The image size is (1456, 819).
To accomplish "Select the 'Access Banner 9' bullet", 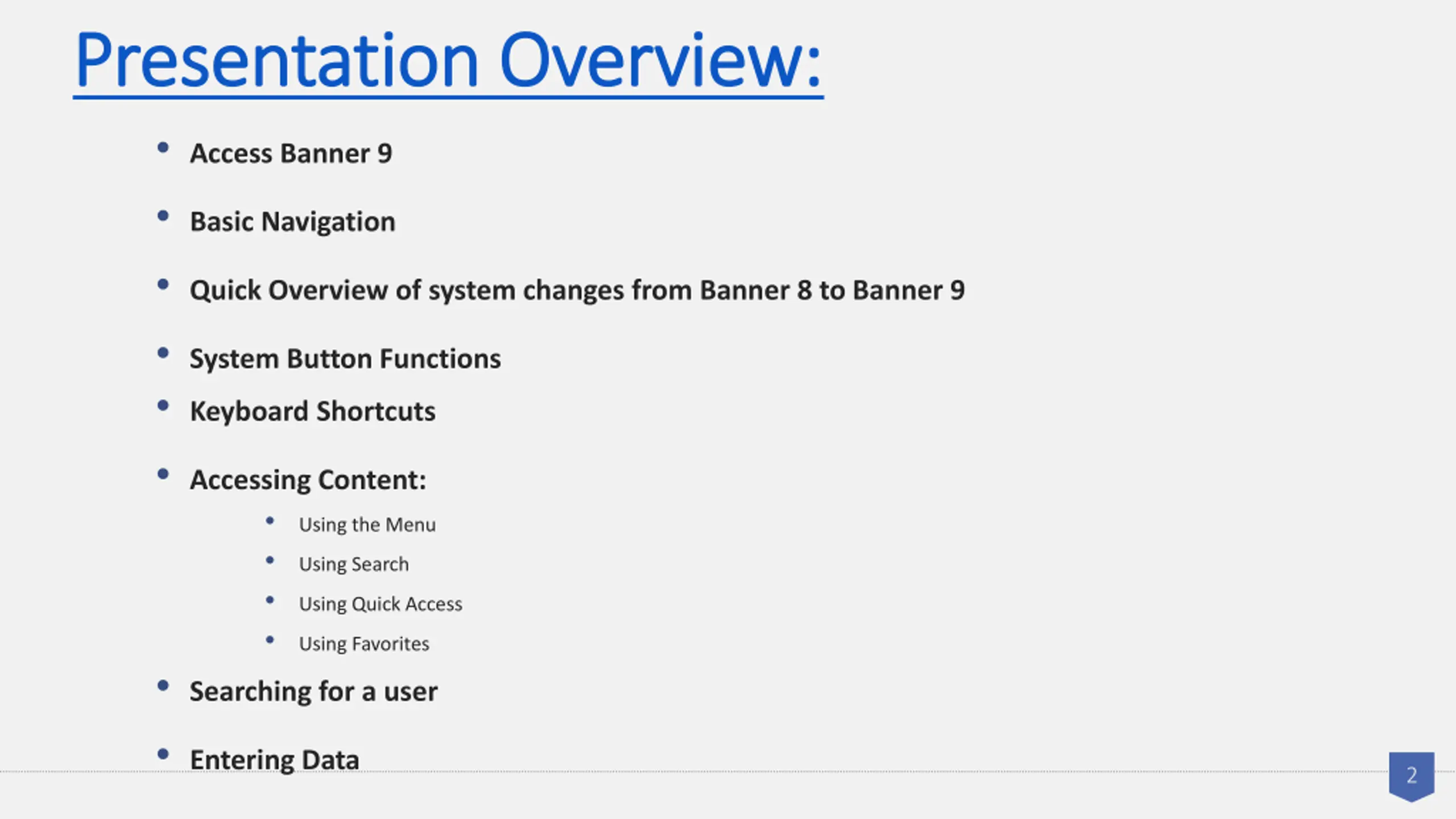I will 291,154.
